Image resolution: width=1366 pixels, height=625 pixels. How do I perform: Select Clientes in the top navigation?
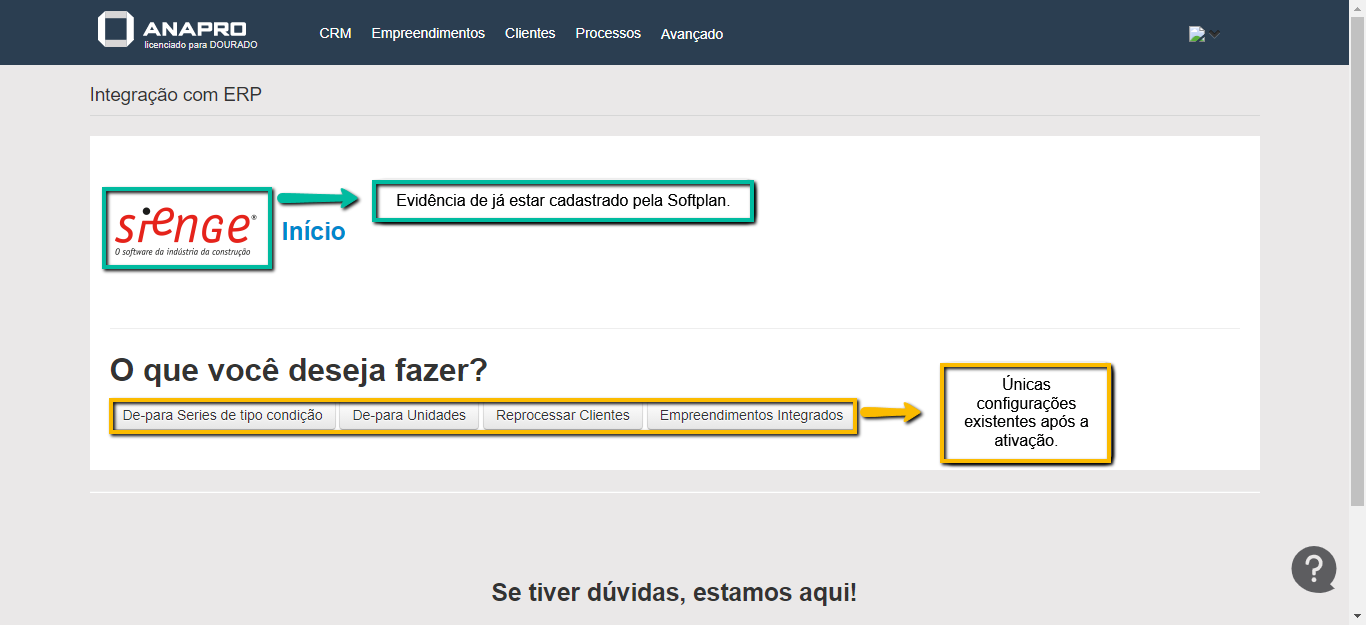click(530, 33)
